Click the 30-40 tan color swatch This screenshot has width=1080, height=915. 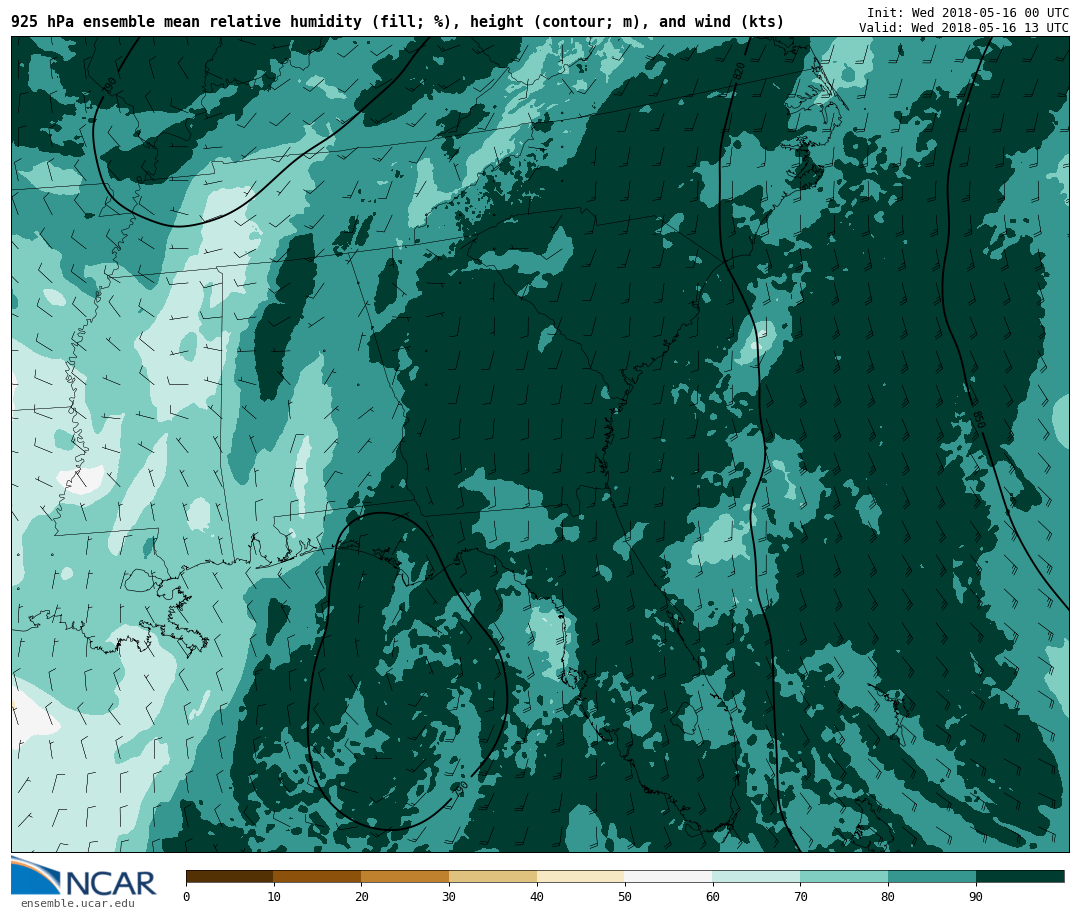(493, 876)
